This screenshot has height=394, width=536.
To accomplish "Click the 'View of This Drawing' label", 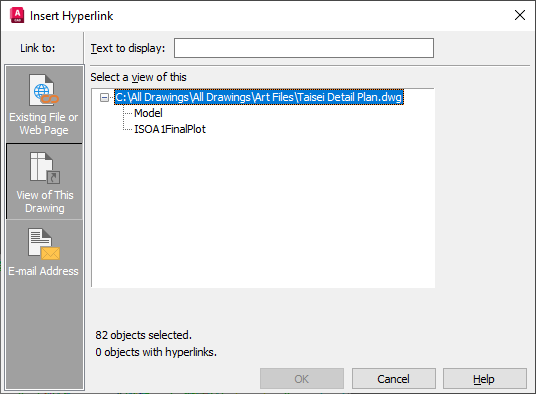I will click(x=45, y=202).
